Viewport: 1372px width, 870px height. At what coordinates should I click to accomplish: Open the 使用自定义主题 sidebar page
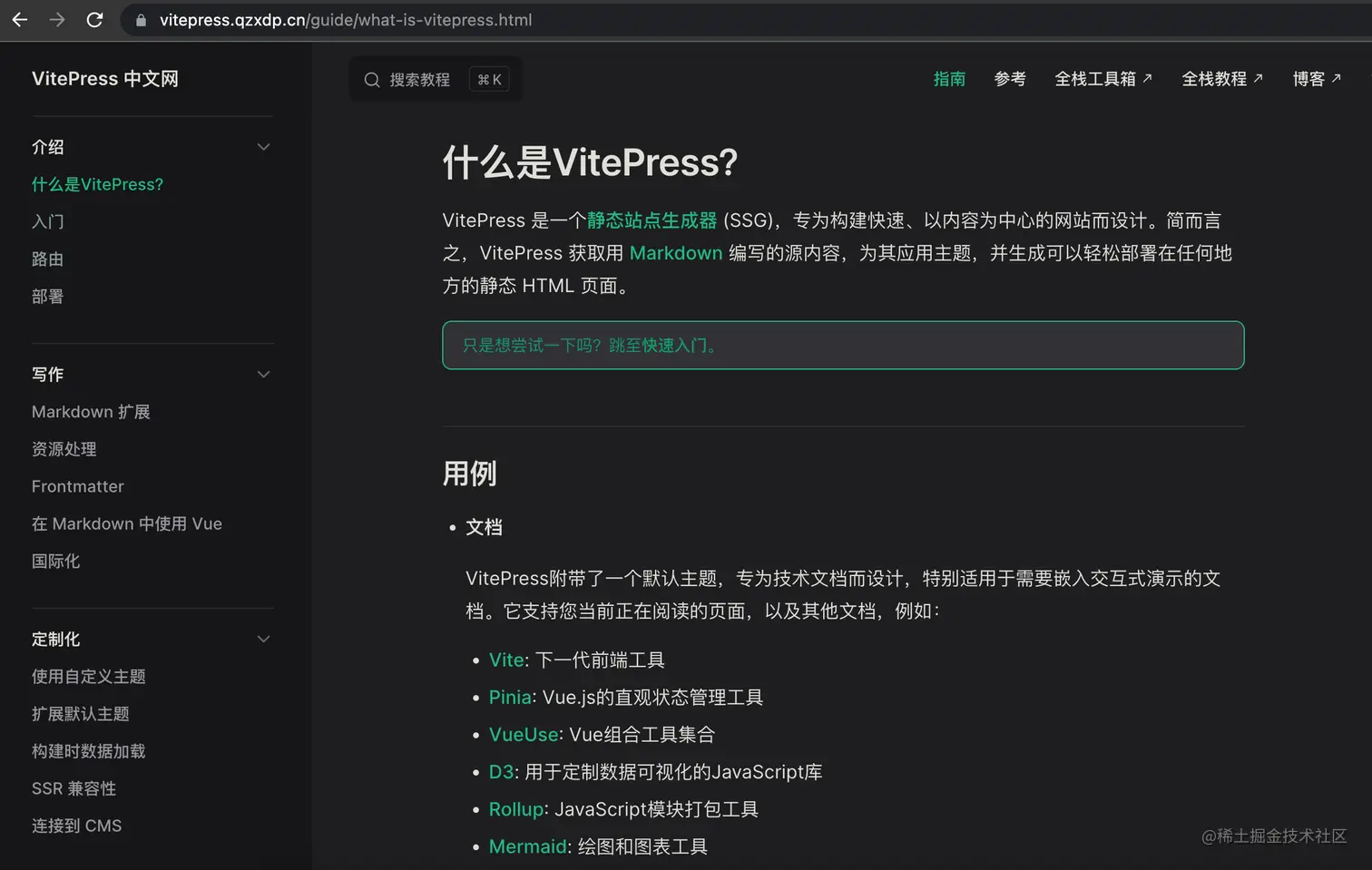tap(89, 677)
